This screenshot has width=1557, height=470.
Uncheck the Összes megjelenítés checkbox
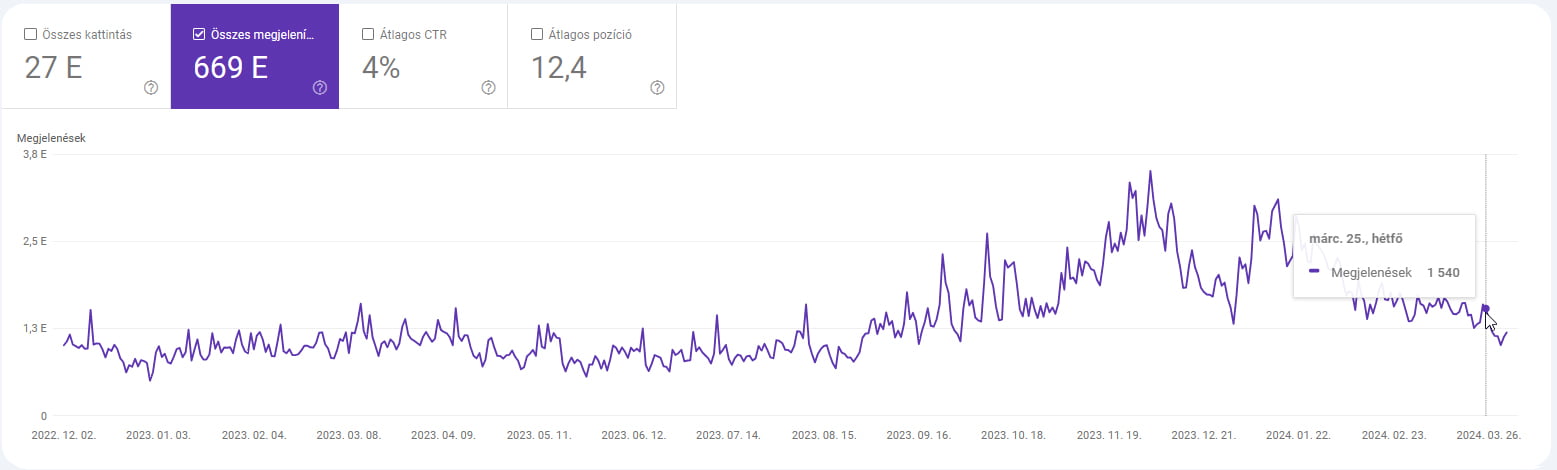coord(199,34)
